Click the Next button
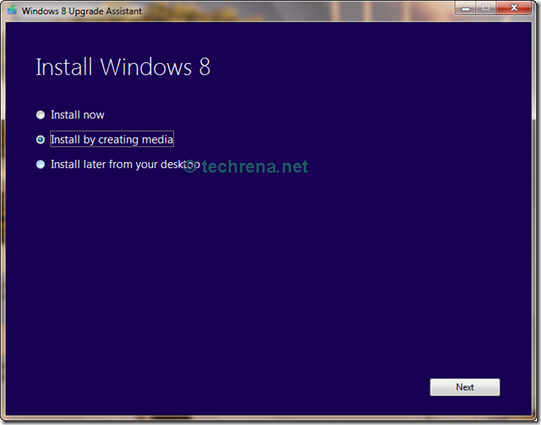Viewport: 541px width, 425px height. click(465, 387)
